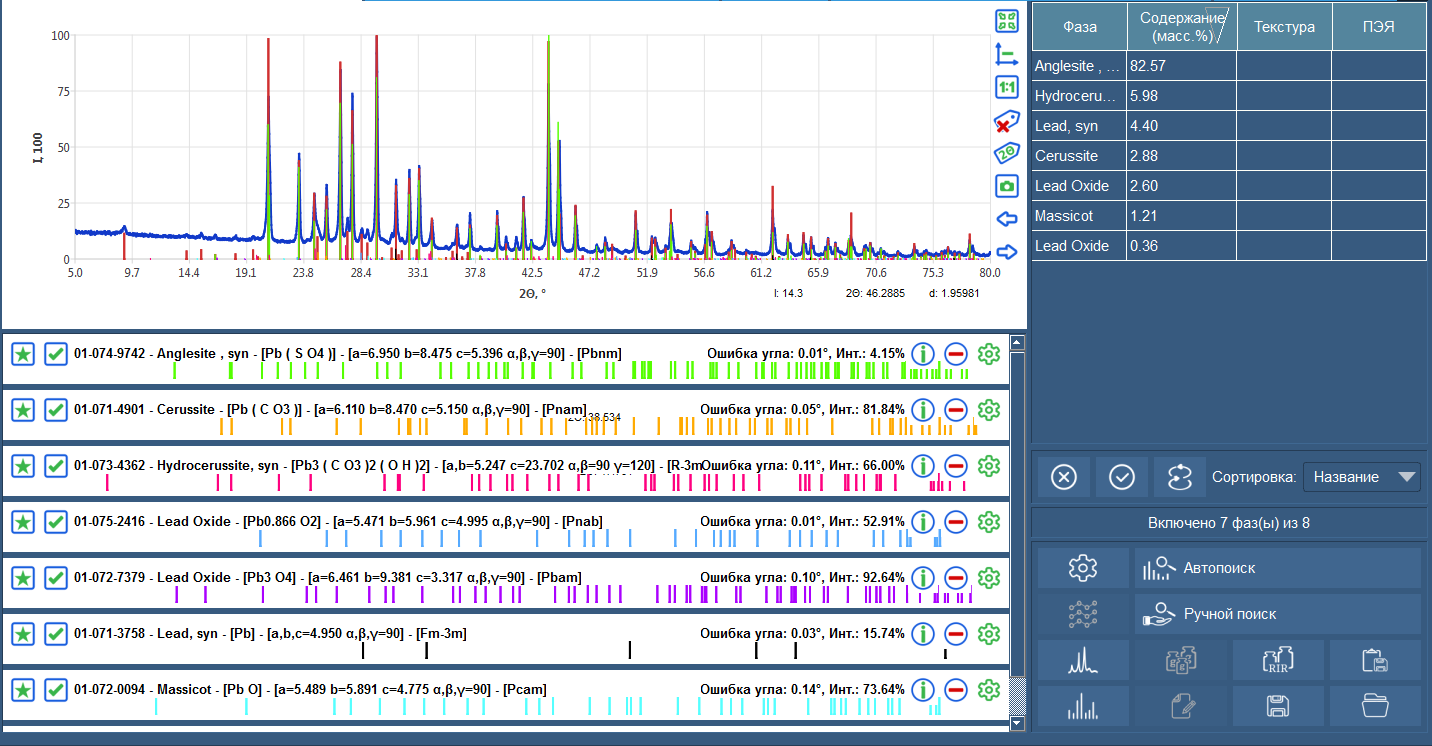The image size is (1432, 746).
Task: Open settings gear for Hydrocerussite phase
Action: [x=989, y=466]
